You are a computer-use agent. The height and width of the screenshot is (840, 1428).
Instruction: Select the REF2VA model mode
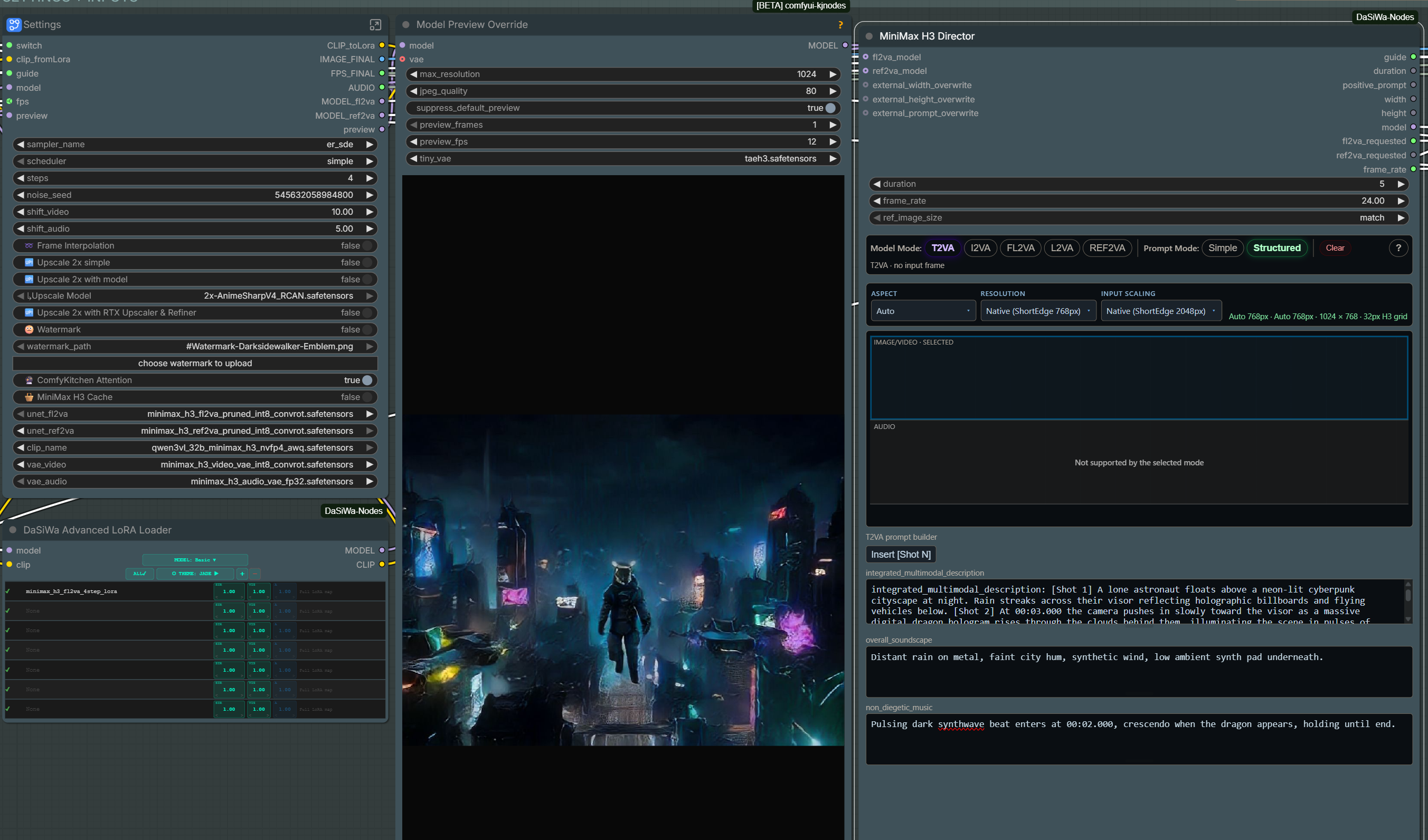[1107, 248]
